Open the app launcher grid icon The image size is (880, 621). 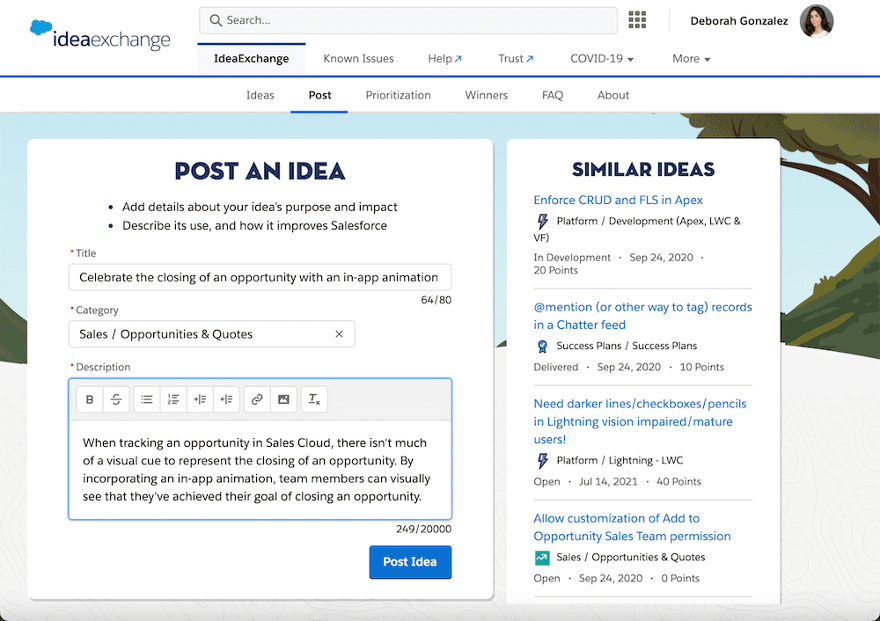[637, 20]
